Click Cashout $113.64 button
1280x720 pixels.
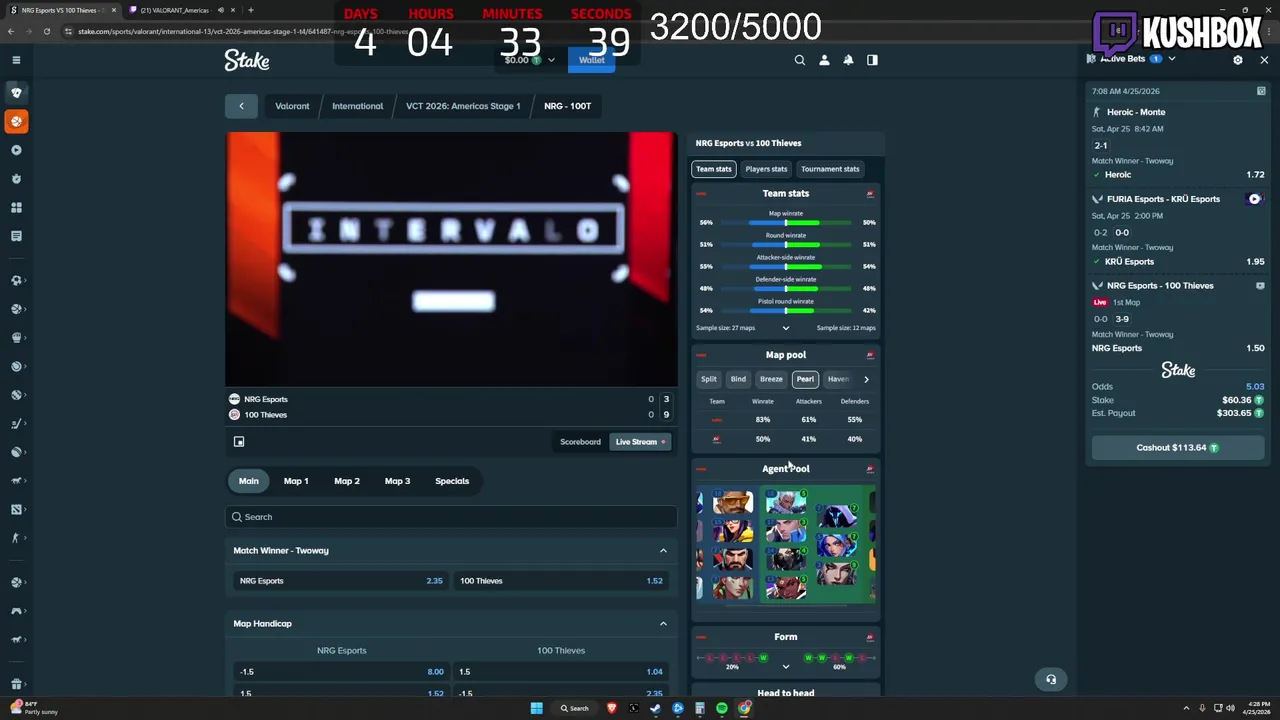[x=1178, y=448]
